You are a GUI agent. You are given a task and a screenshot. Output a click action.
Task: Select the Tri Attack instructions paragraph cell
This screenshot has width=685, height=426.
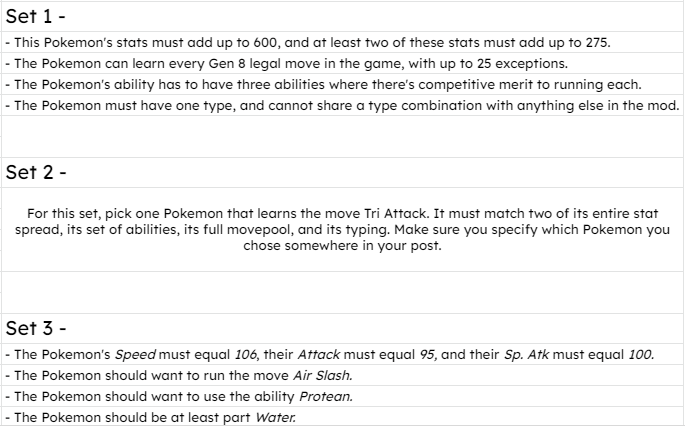pyautogui.click(x=342, y=229)
